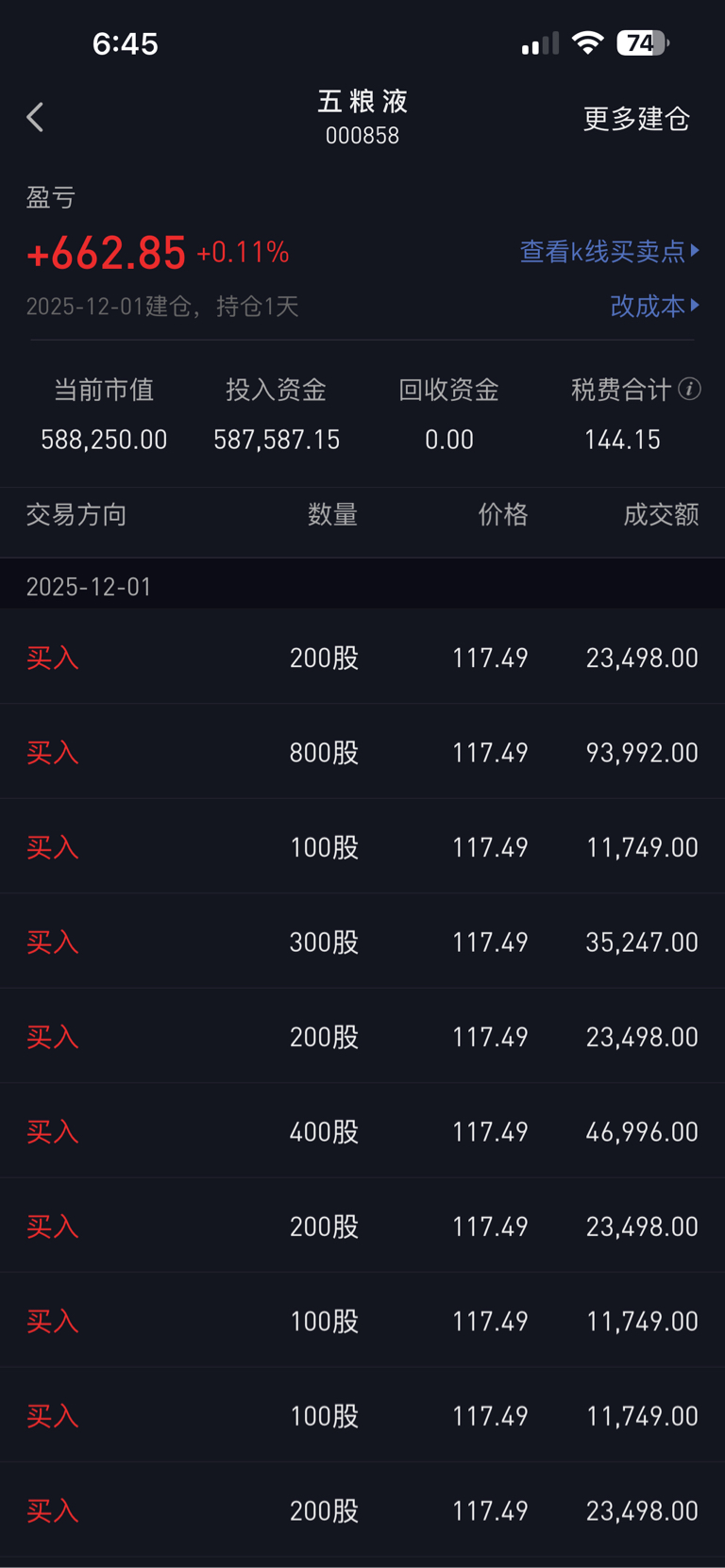The width and height of the screenshot is (725, 1568).
Task: Tap the 五粮液 000858 stock title
Action: (x=362, y=116)
